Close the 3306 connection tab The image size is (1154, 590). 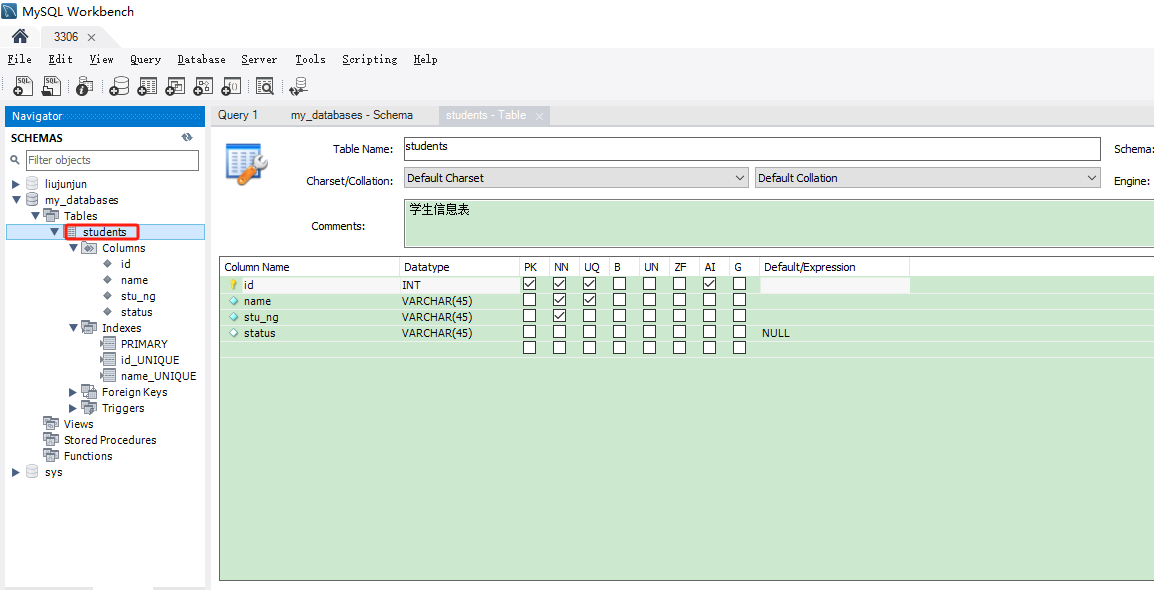tap(91, 37)
